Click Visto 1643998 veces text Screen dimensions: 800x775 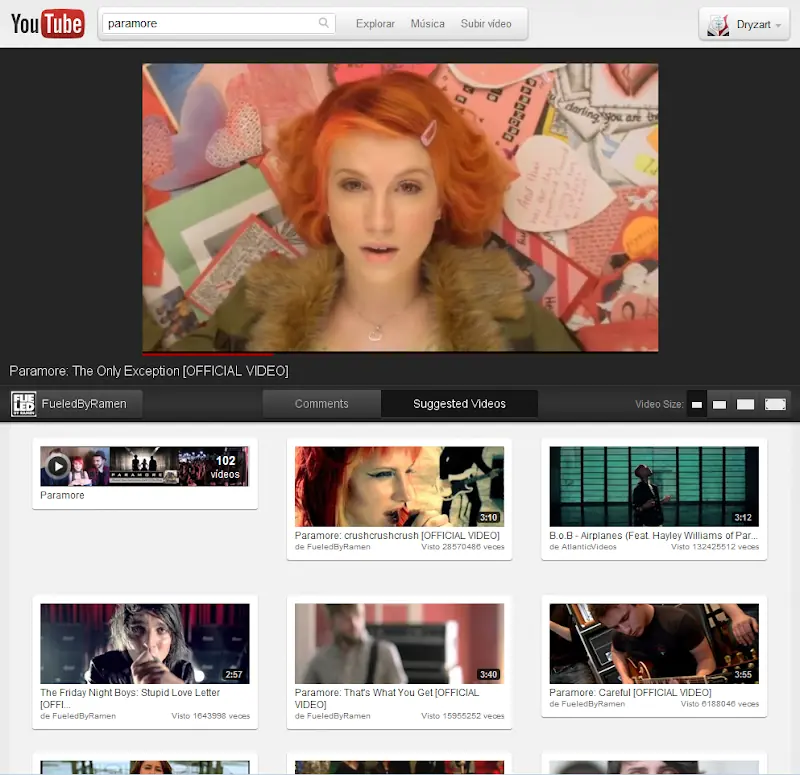coord(211,716)
